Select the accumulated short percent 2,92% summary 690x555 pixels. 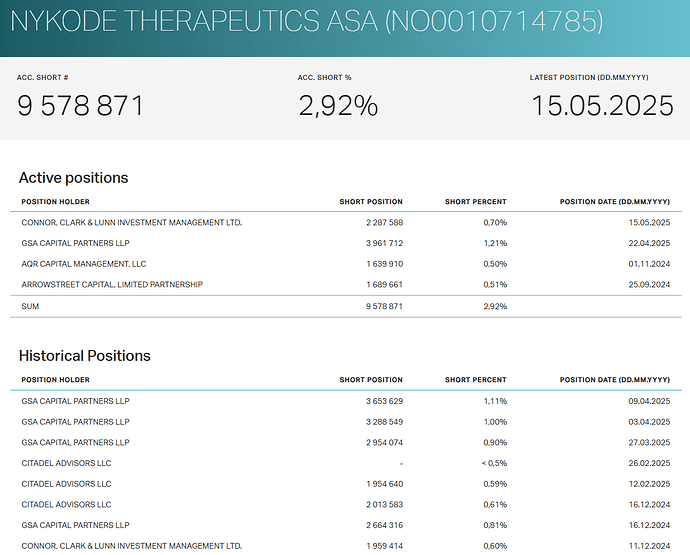[x=338, y=106]
